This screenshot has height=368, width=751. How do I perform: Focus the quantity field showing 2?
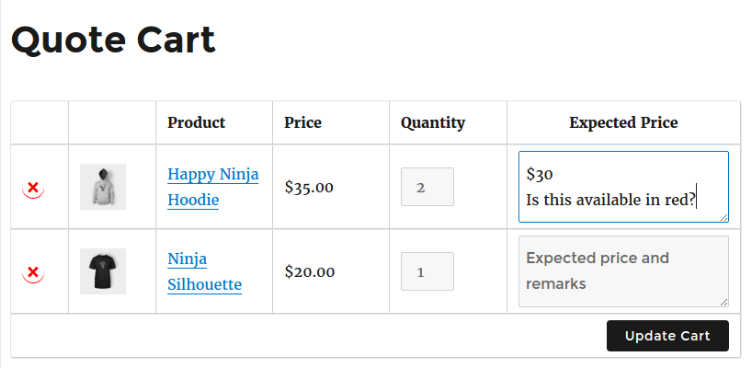(427, 187)
